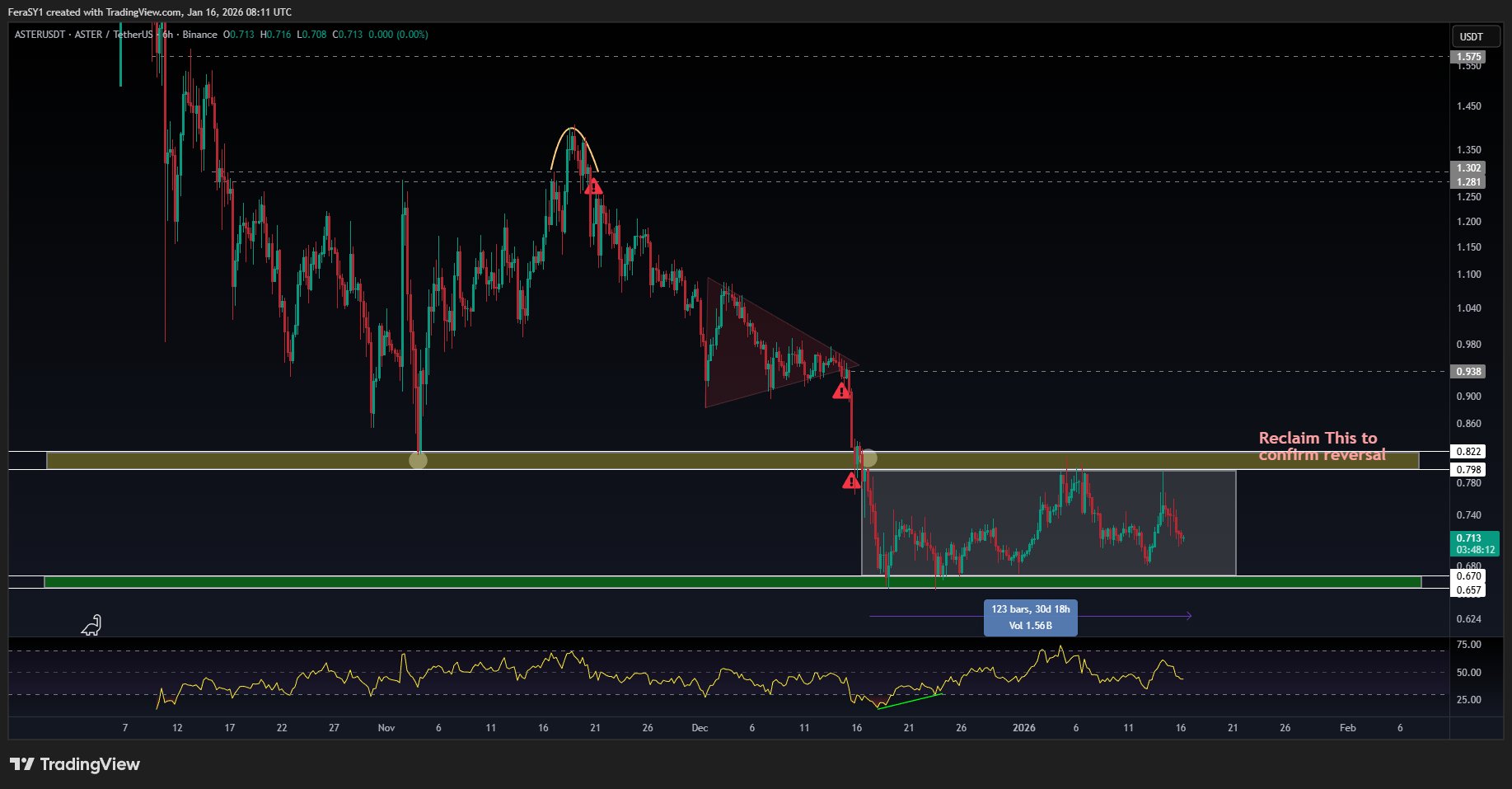Click the 1.281 price label
Viewport: 1512px width, 789px height.
coord(1468,182)
